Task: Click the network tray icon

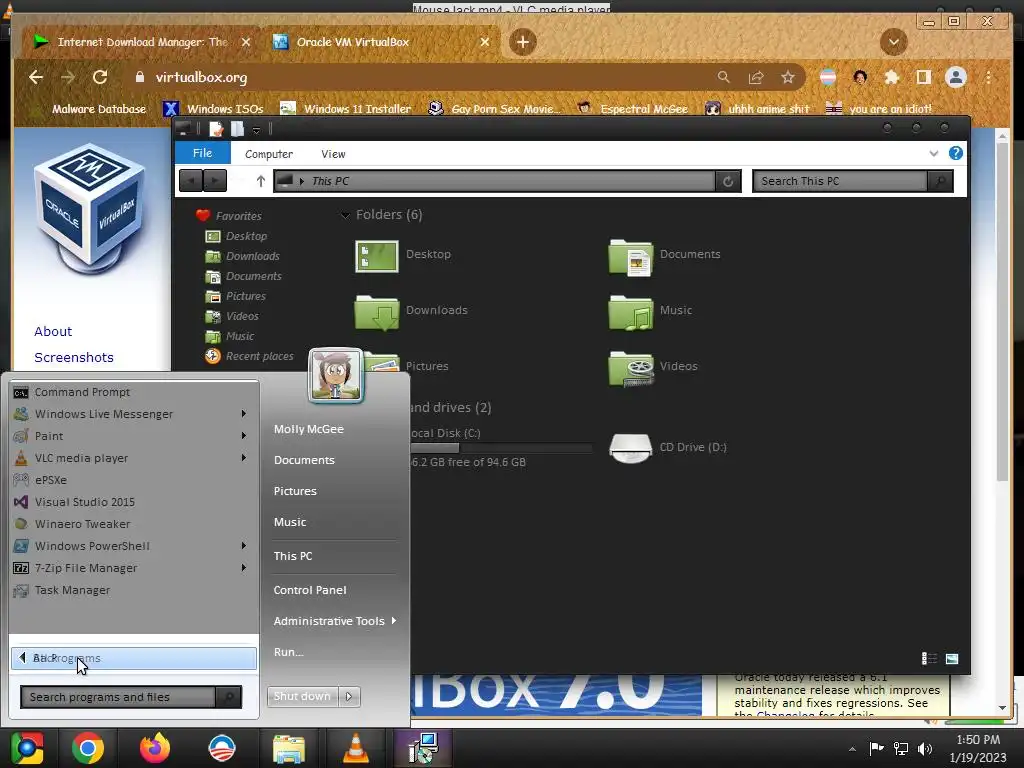Action: (901, 748)
